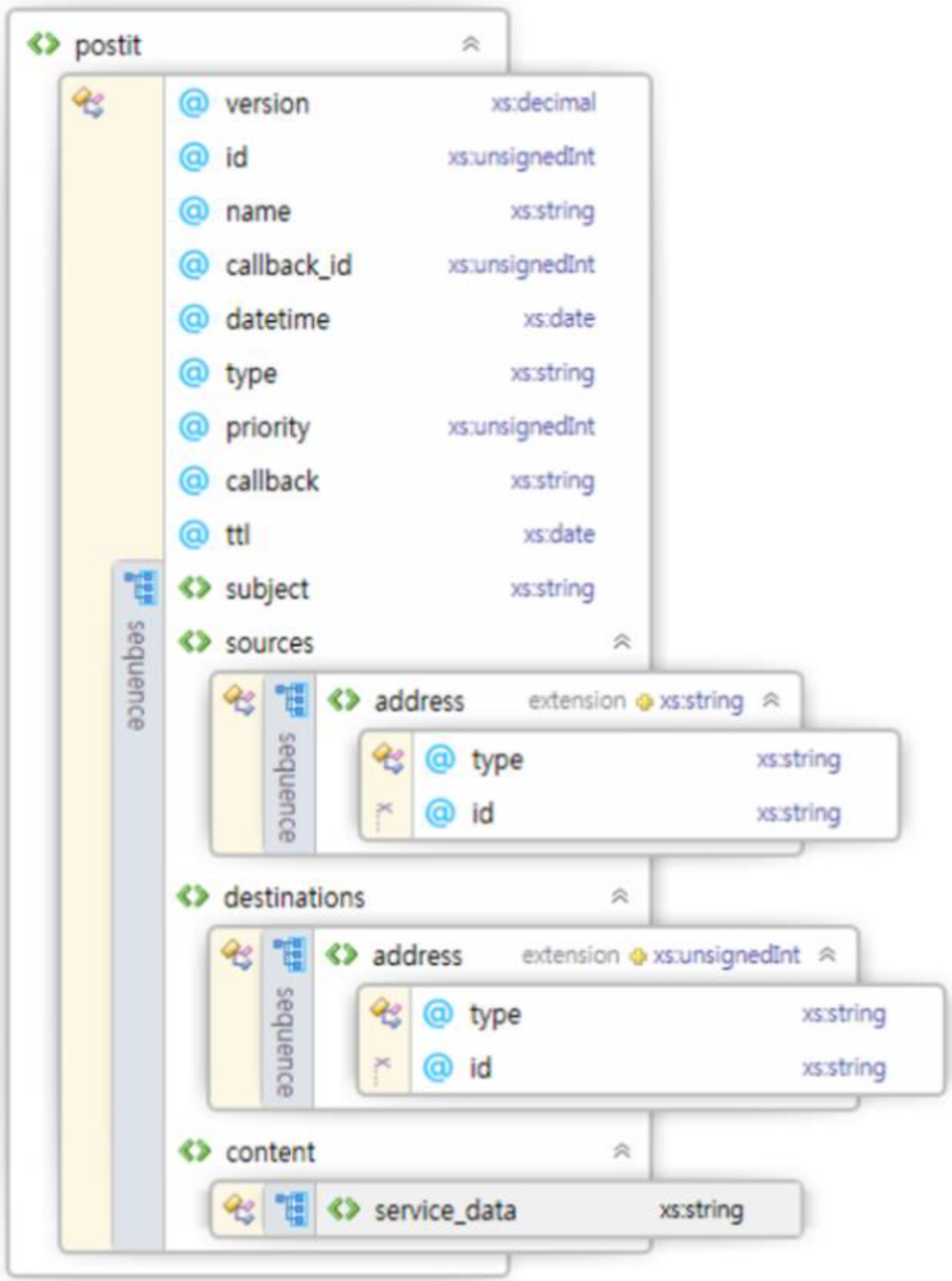Select the datetime attribute label
This screenshot has width=952, height=1281.
click(277, 320)
